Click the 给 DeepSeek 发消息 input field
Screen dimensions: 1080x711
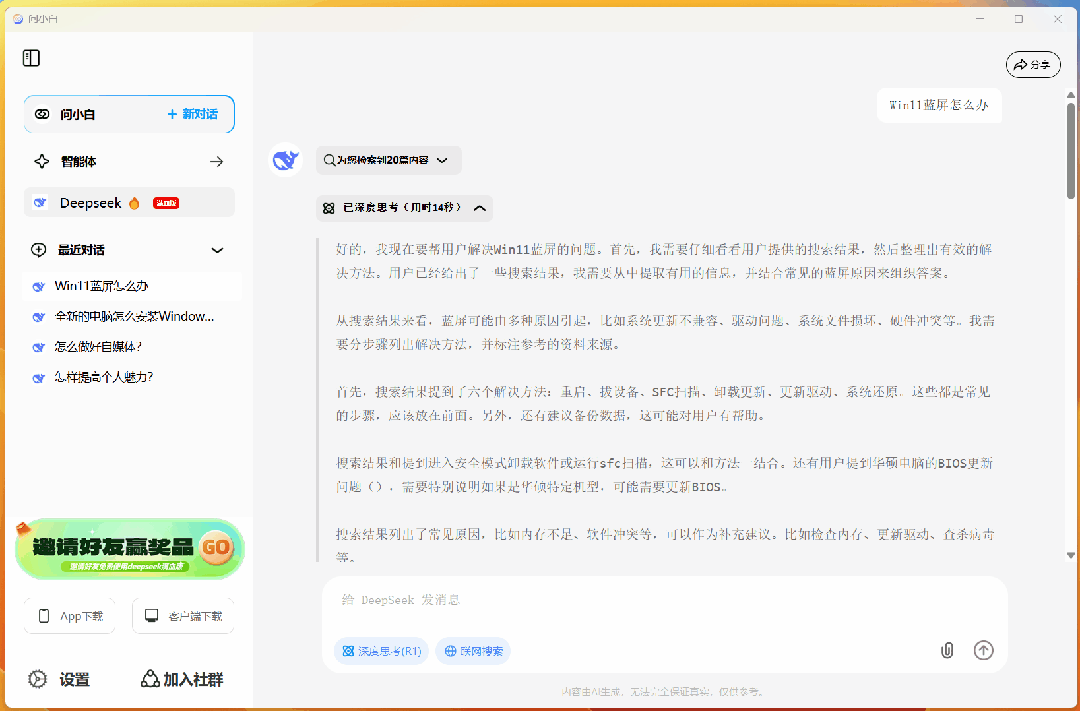tap(665, 600)
